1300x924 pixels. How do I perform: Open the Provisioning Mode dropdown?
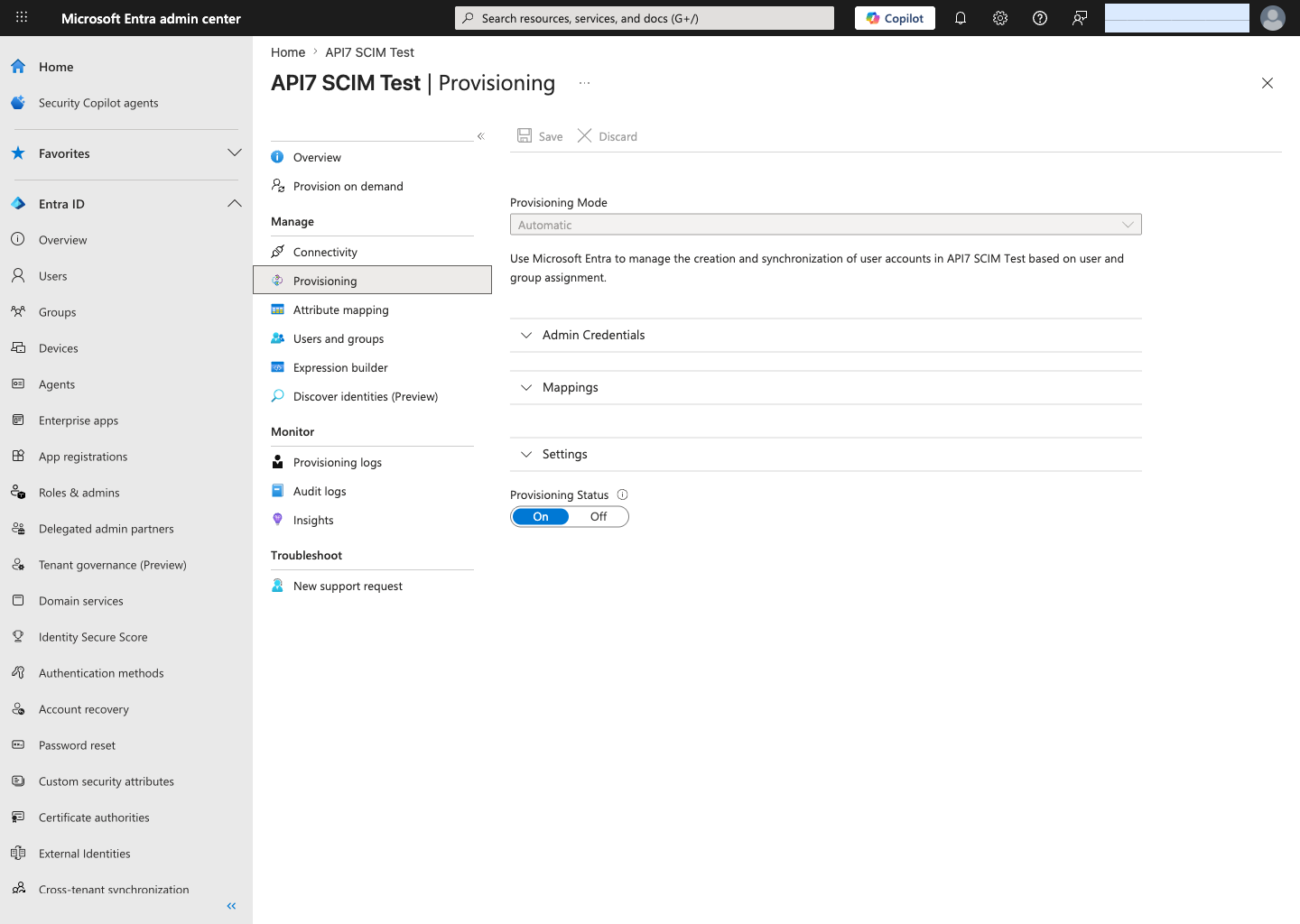(x=826, y=225)
